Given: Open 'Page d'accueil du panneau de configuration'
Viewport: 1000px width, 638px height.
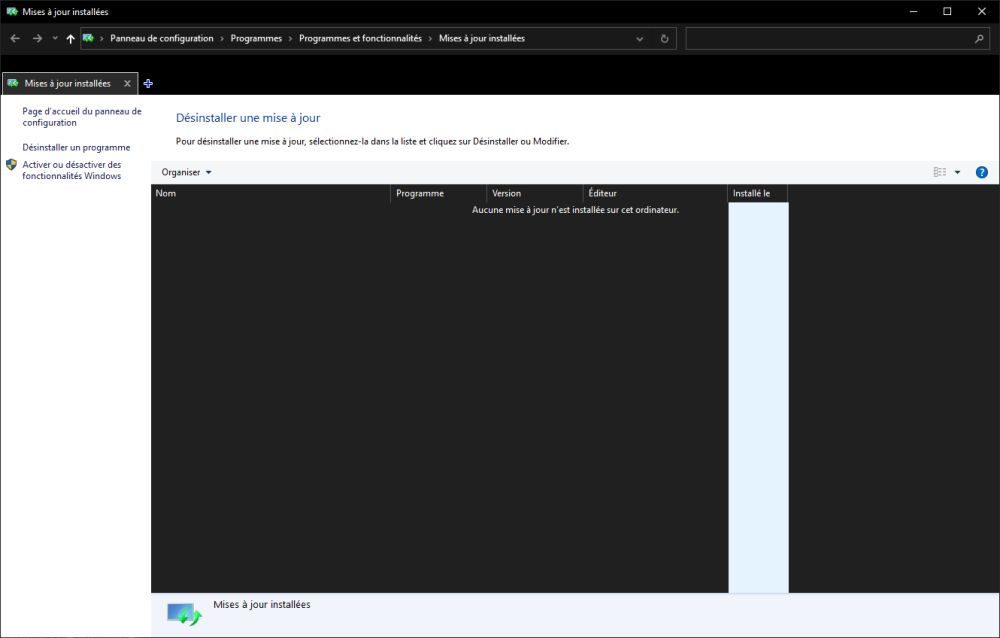Looking at the screenshot, I should tap(82, 117).
